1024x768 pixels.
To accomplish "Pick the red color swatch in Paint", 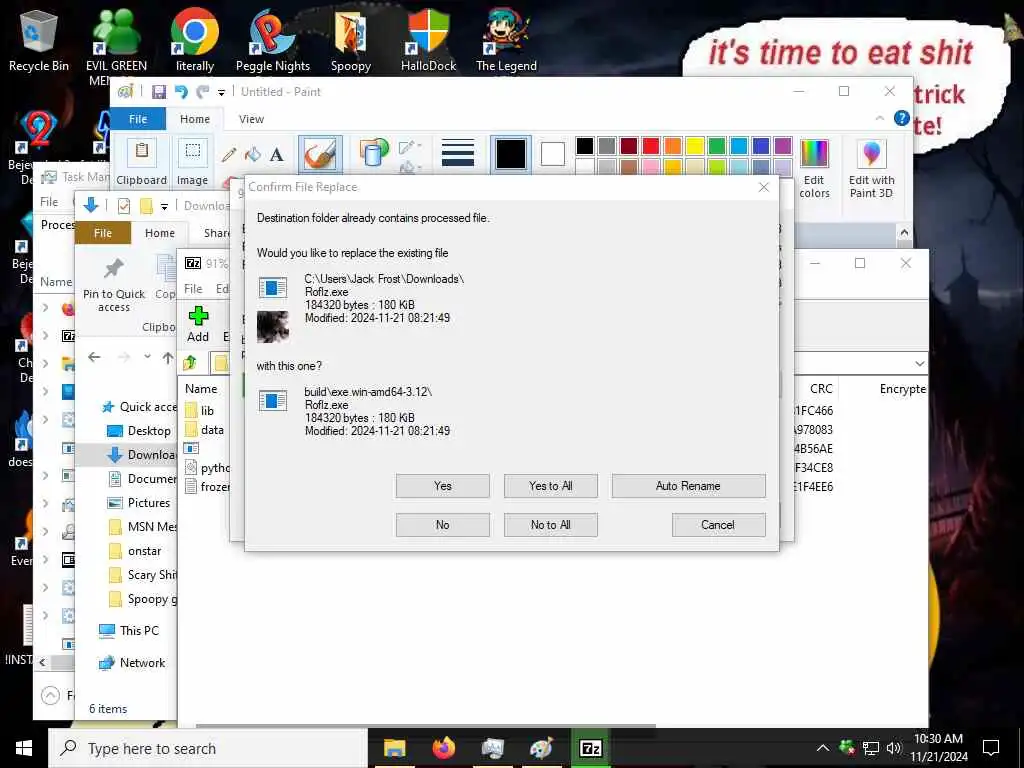I will tap(651, 145).
